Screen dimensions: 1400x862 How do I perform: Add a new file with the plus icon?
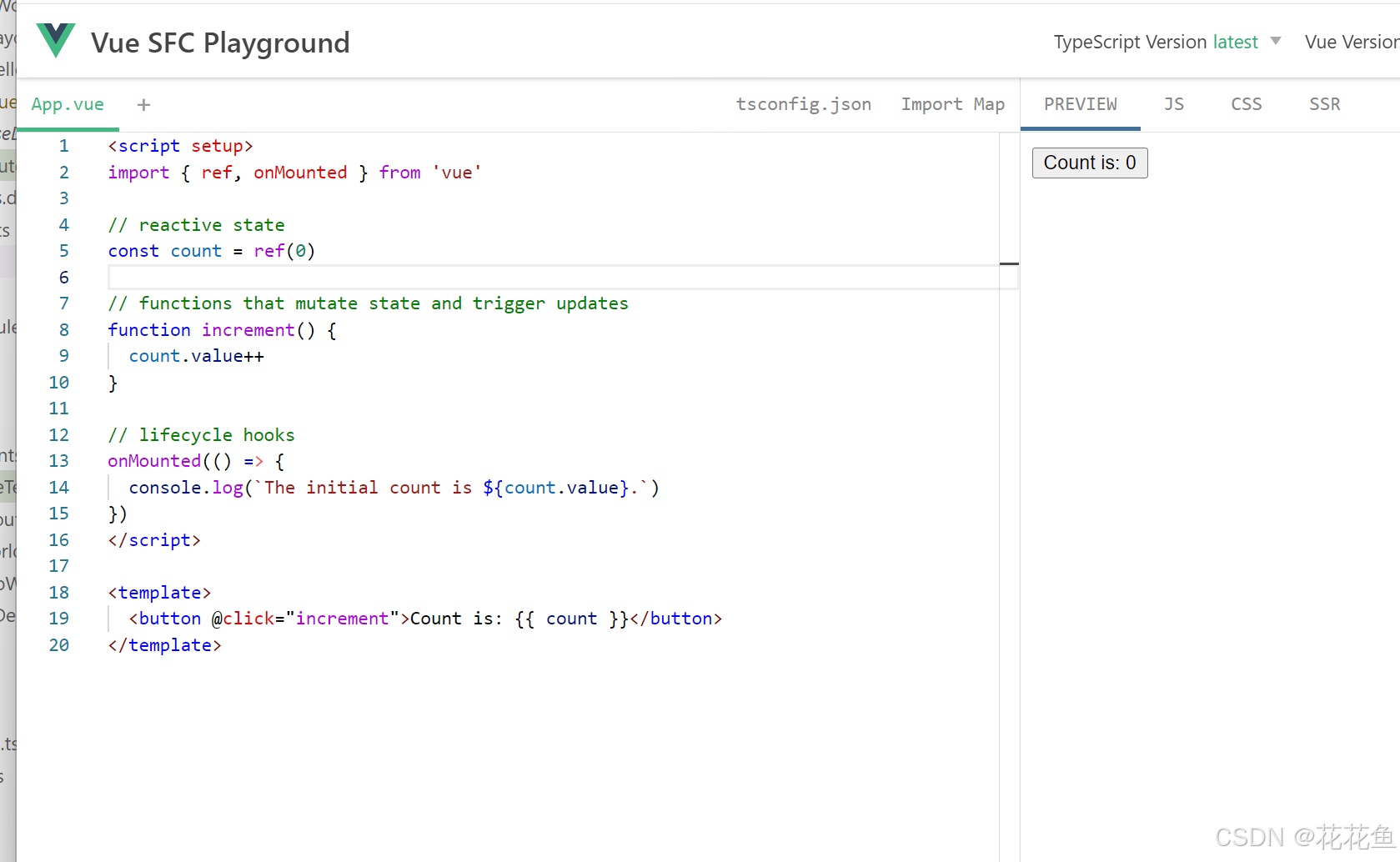point(143,105)
